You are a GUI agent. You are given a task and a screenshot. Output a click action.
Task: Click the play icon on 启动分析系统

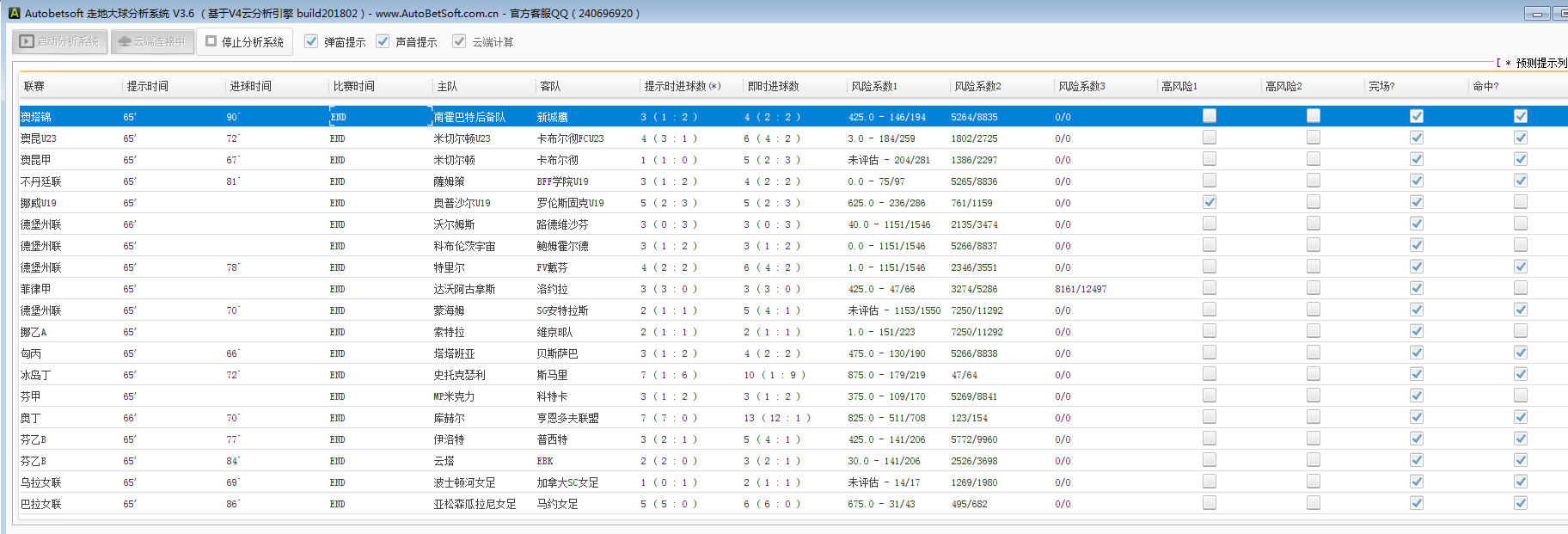[x=27, y=41]
